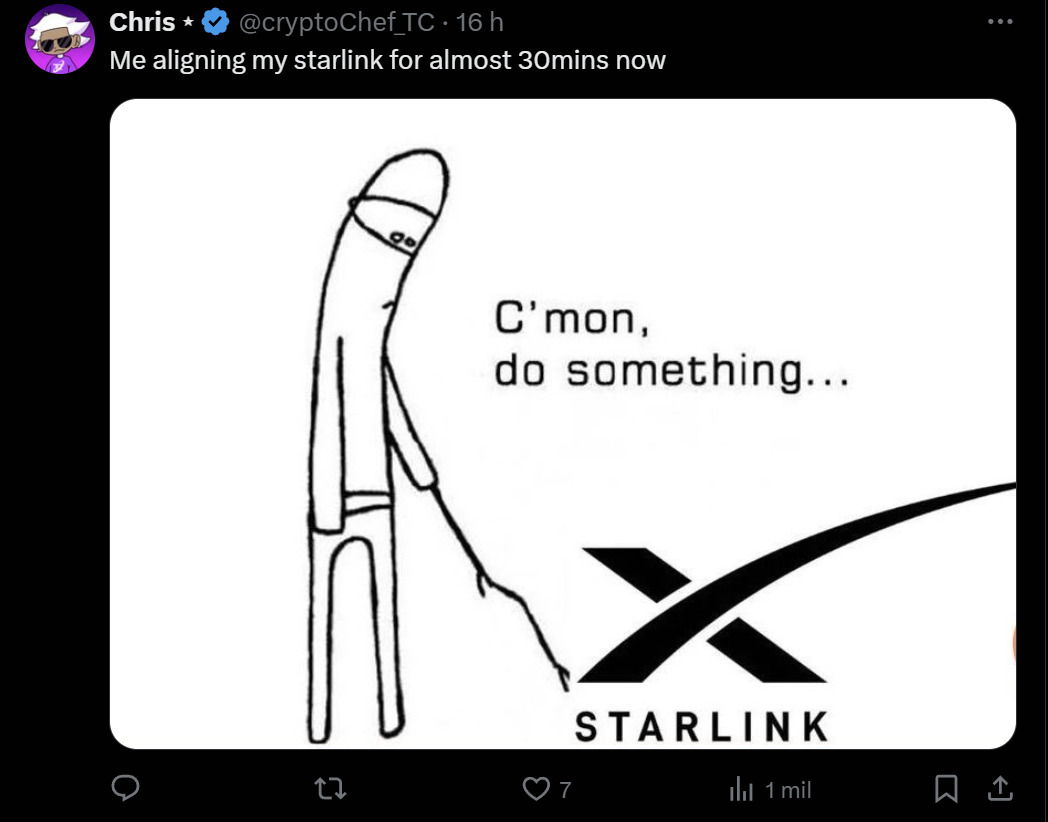This screenshot has height=822, width=1048.
Task: Open the tweet text about aligning starlink
Action: tap(388, 60)
